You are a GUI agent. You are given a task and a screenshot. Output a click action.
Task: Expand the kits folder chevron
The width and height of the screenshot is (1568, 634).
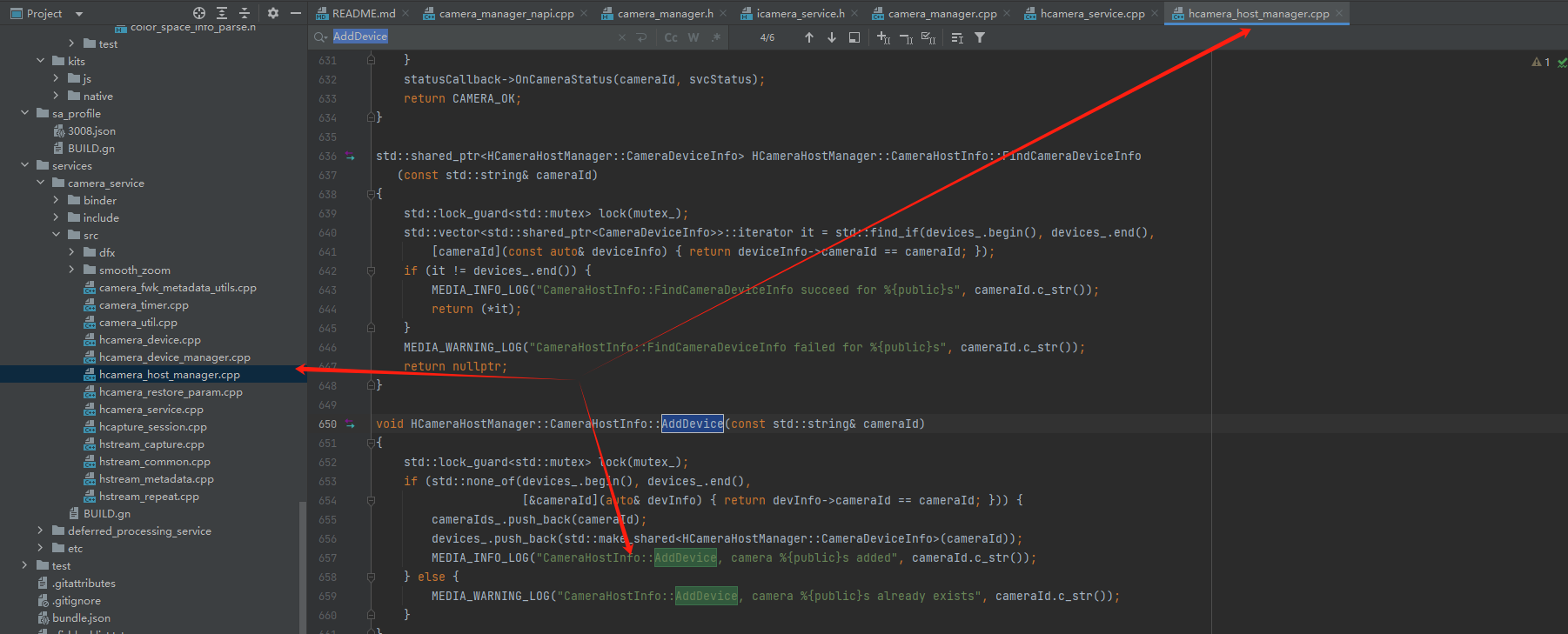pos(40,61)
